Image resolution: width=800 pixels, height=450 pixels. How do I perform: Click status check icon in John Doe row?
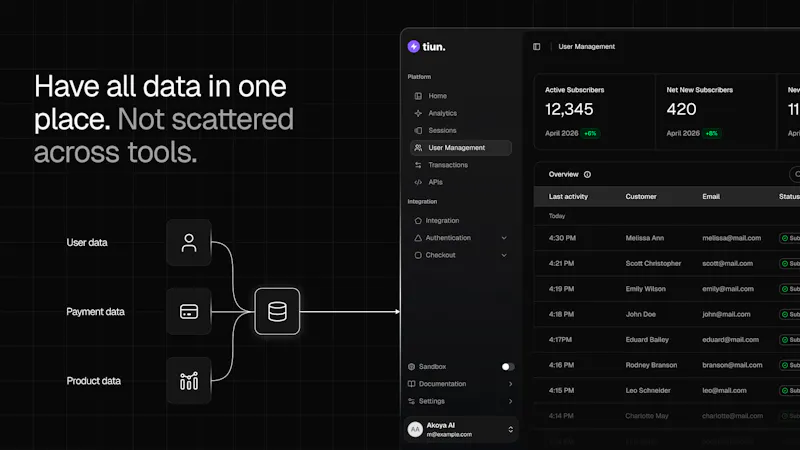pyautogui.click(x=785, y=314)
